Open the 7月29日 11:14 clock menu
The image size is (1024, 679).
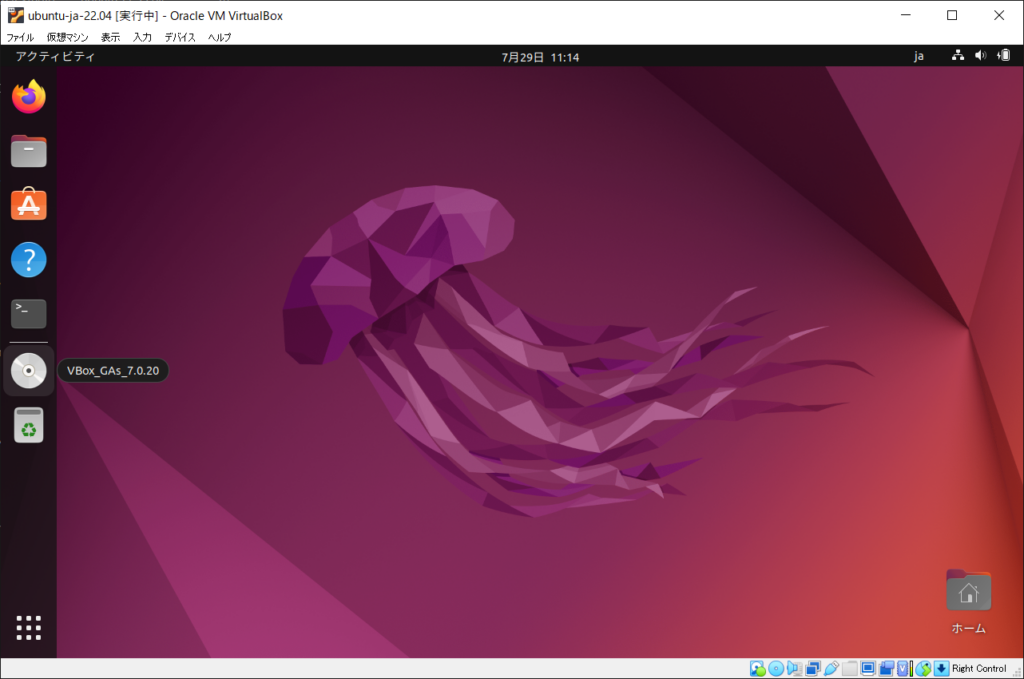pos(540,57)
